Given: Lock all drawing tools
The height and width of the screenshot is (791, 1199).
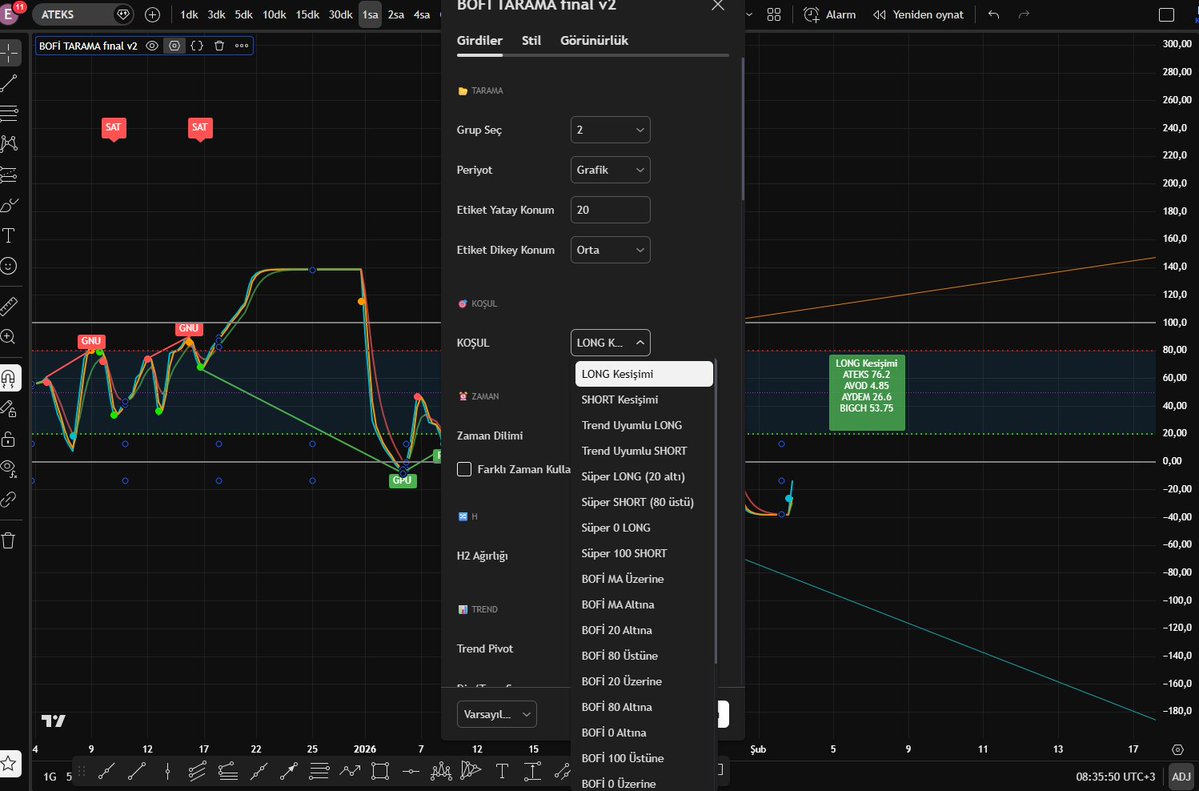Looking at the screenshot, I should click(9, 439).
